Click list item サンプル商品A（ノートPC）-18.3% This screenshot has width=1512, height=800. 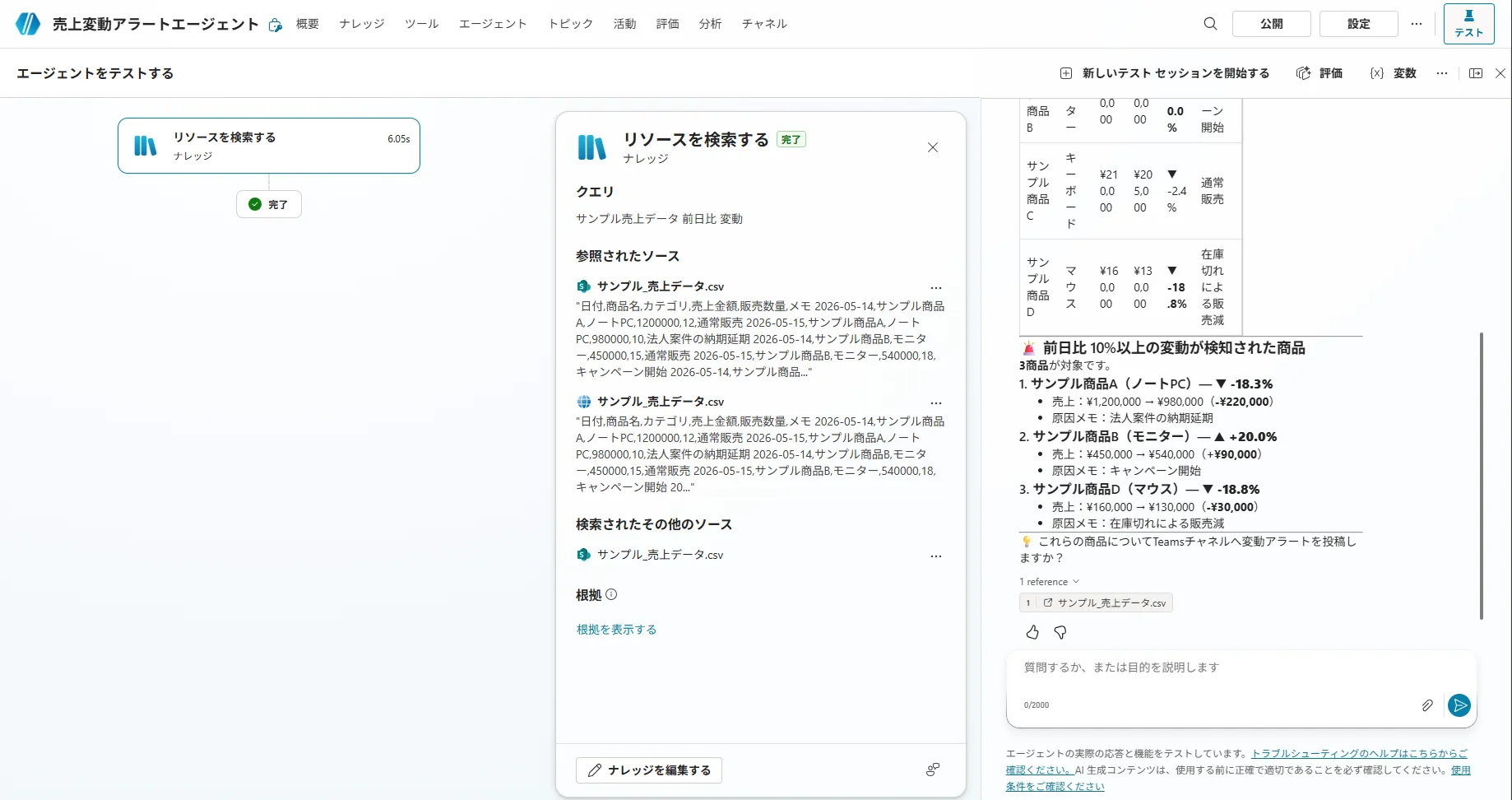click(x=1152, y=384)
